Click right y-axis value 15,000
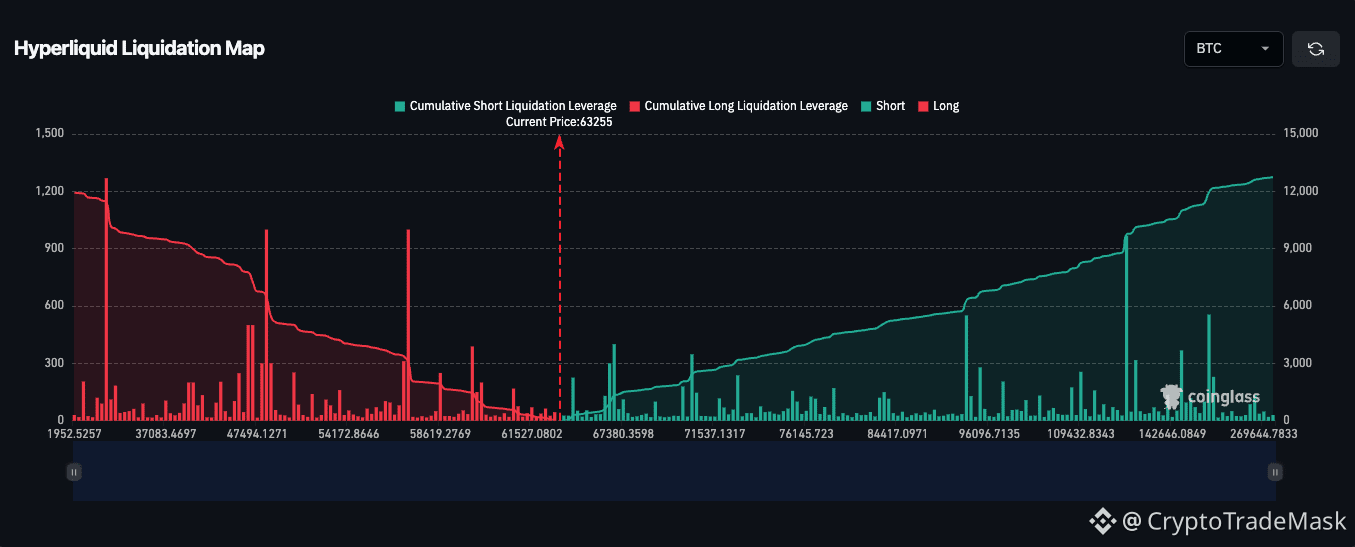Viewport: 1355px width, 547px height. (1301, 134)
